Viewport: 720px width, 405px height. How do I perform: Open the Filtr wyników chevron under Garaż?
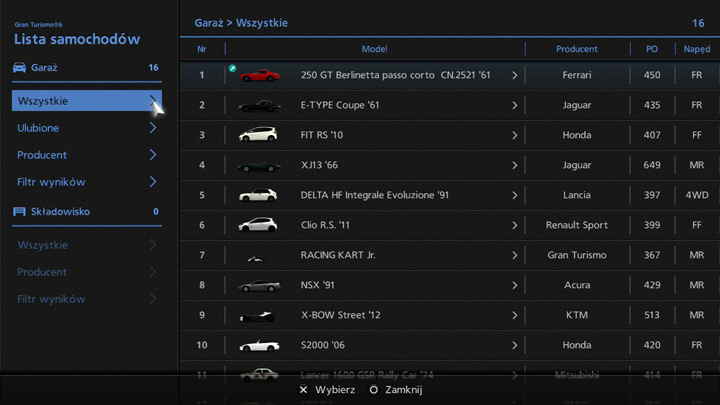[x=153, y=182]
